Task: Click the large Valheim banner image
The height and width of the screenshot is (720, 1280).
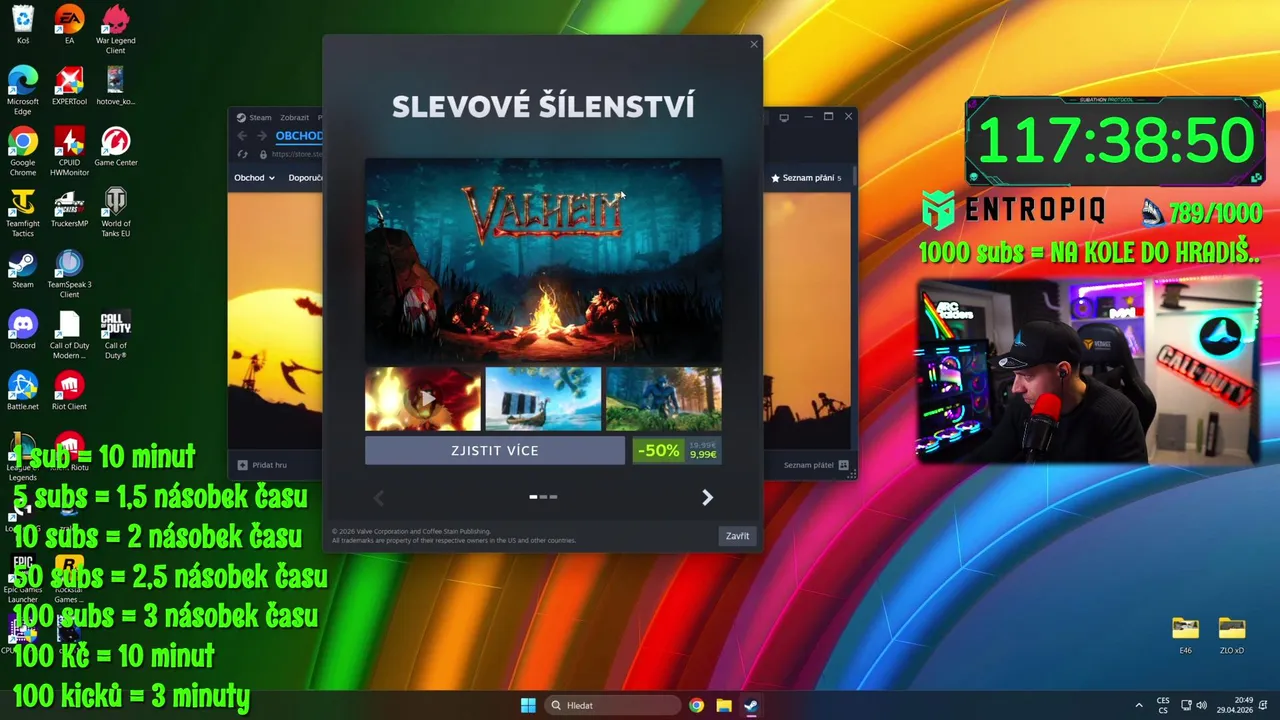Action: pyautogui.click(x=543, y=260)
